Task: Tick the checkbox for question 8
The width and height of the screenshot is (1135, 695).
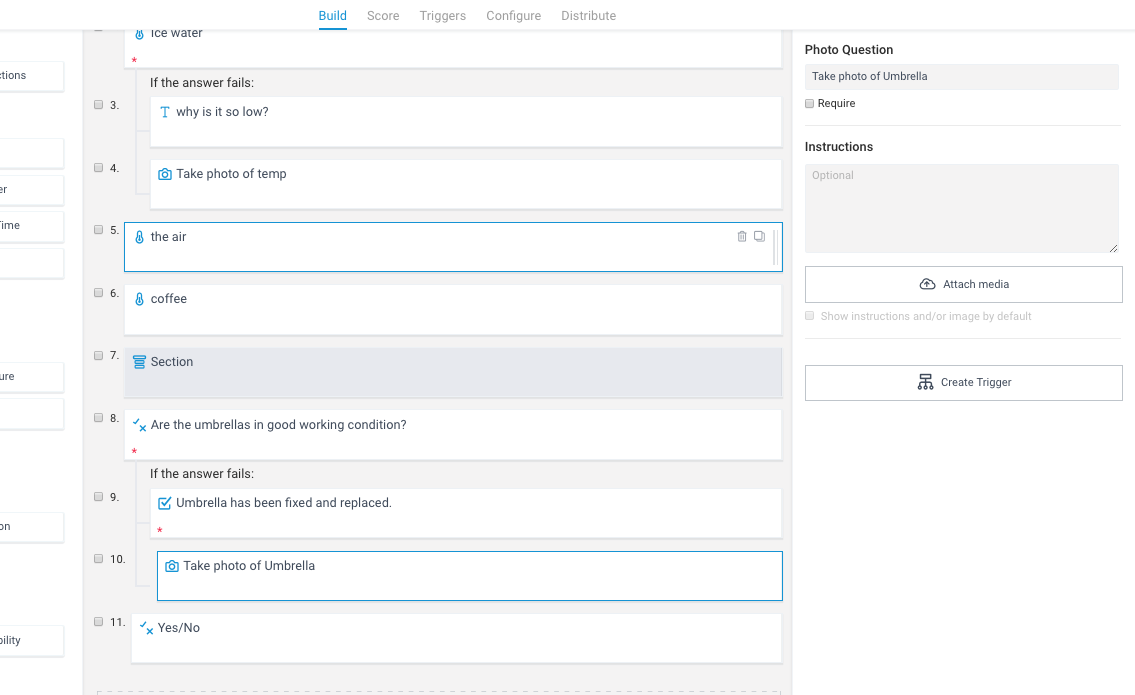Action: pyautogui.click(x=98, y=418)
